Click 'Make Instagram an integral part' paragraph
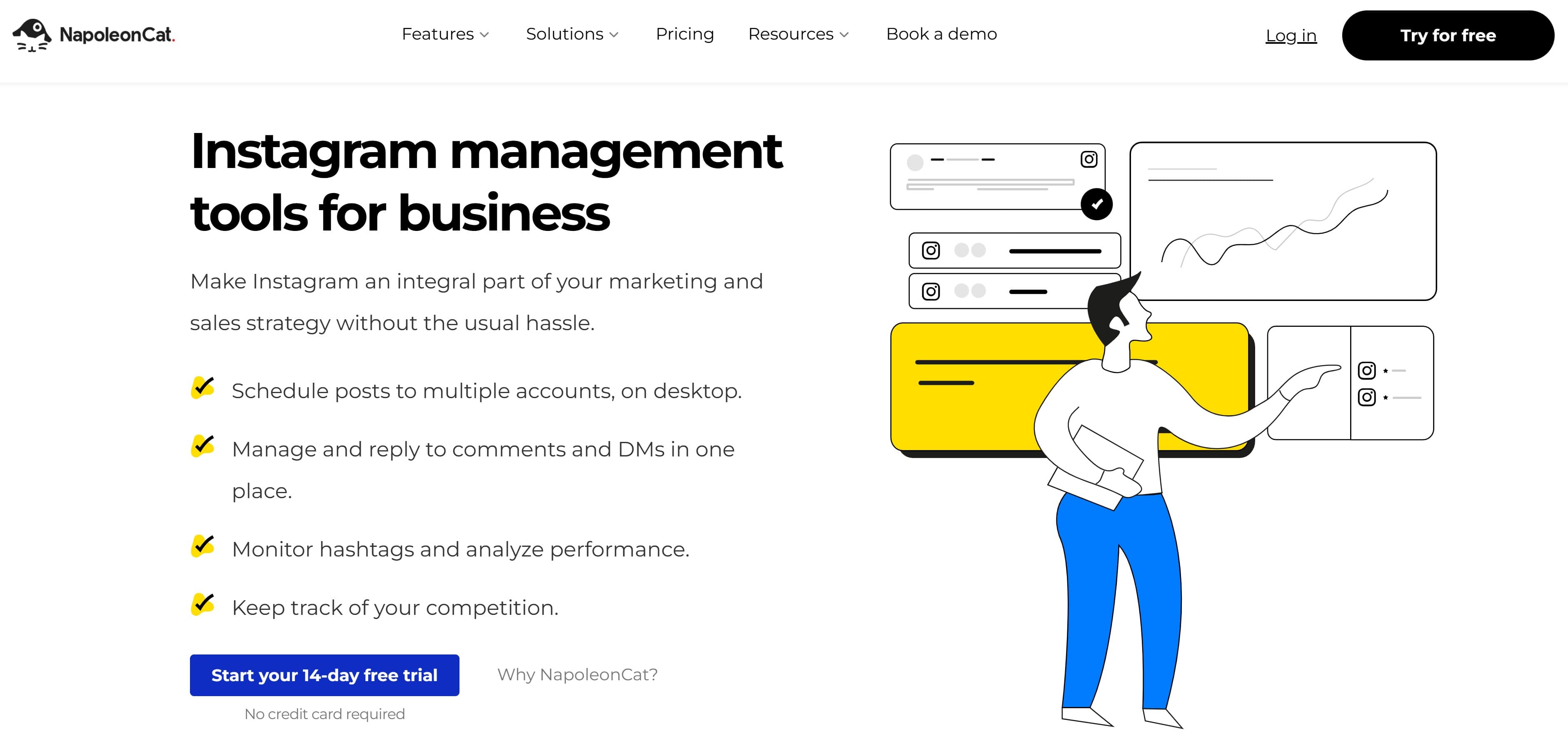Image resolution: width=1568 pixels, height=747 pixels. (x=476, y=302)
